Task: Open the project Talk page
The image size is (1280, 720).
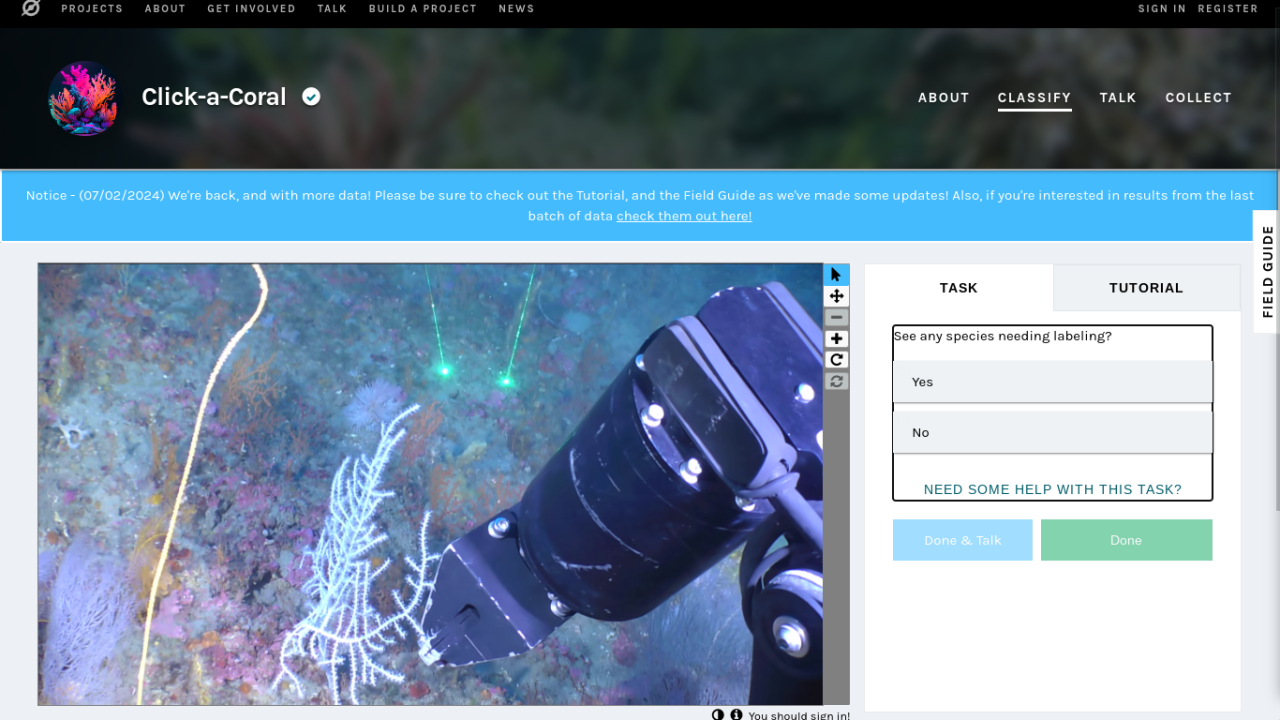Action: click(x=1118, y=98)
